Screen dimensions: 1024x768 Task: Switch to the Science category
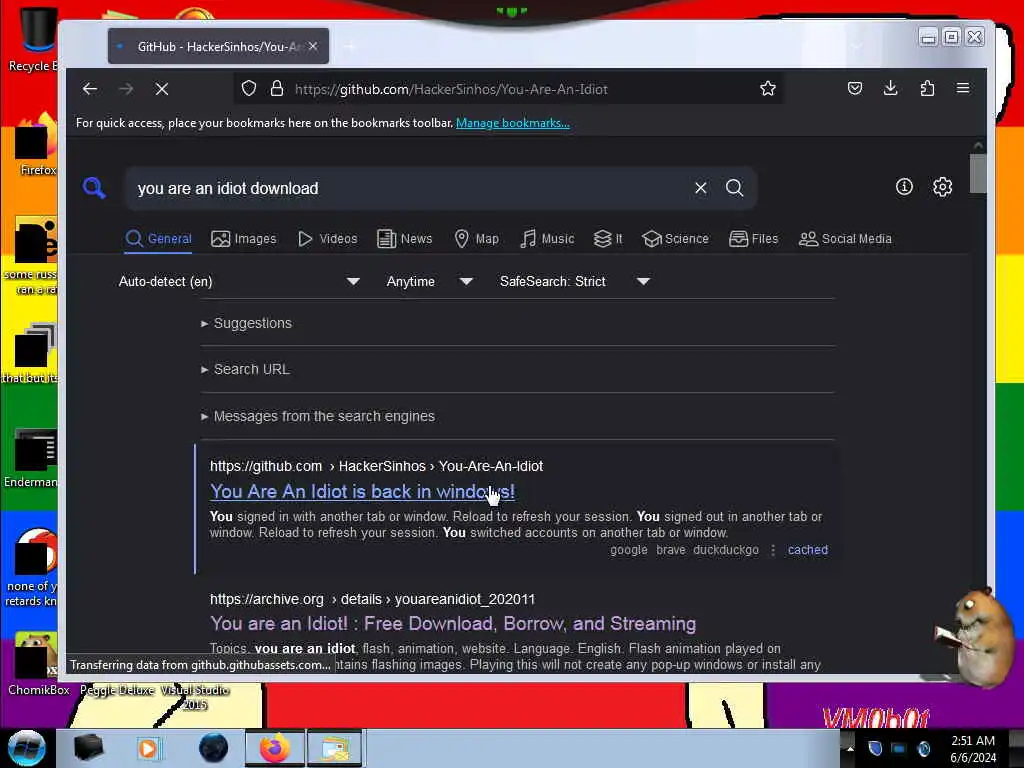676,239
